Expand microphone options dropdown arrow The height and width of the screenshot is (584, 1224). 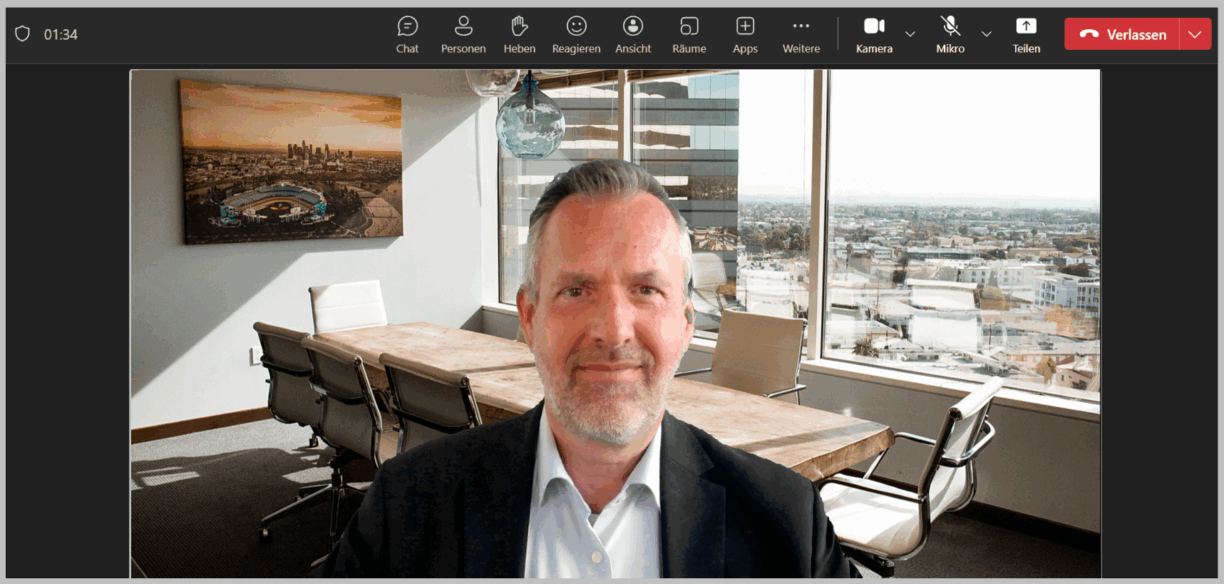(986, 34)
